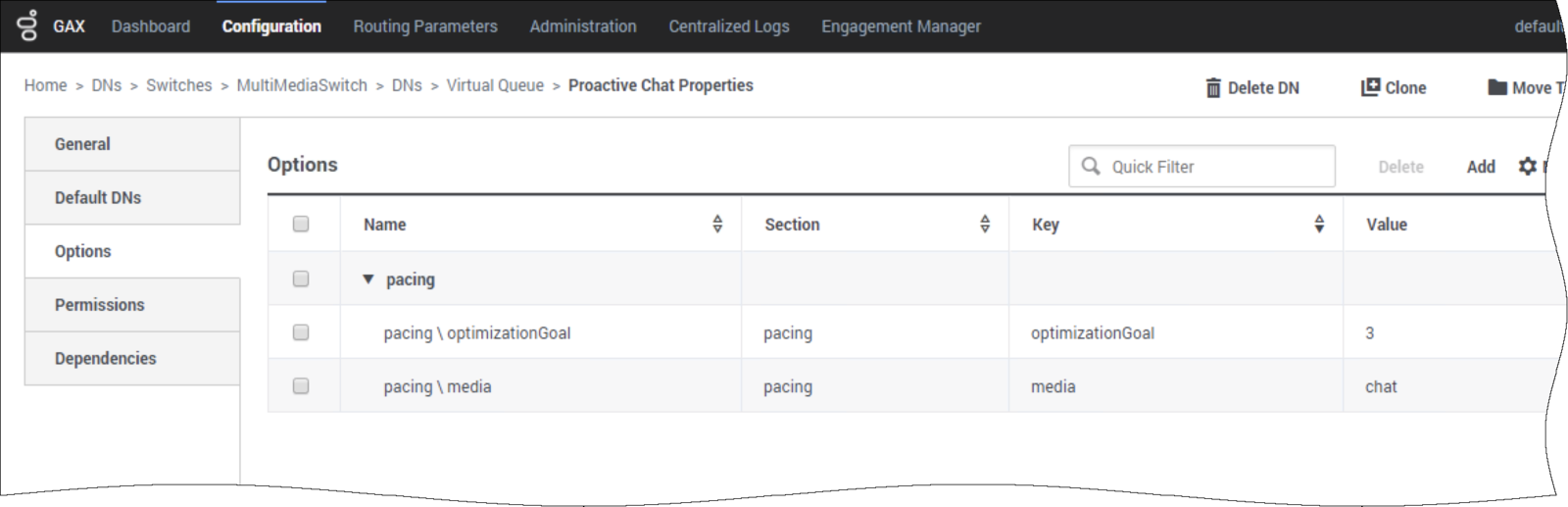Click the Quick Filter magnifier icon

point(1091,166)
